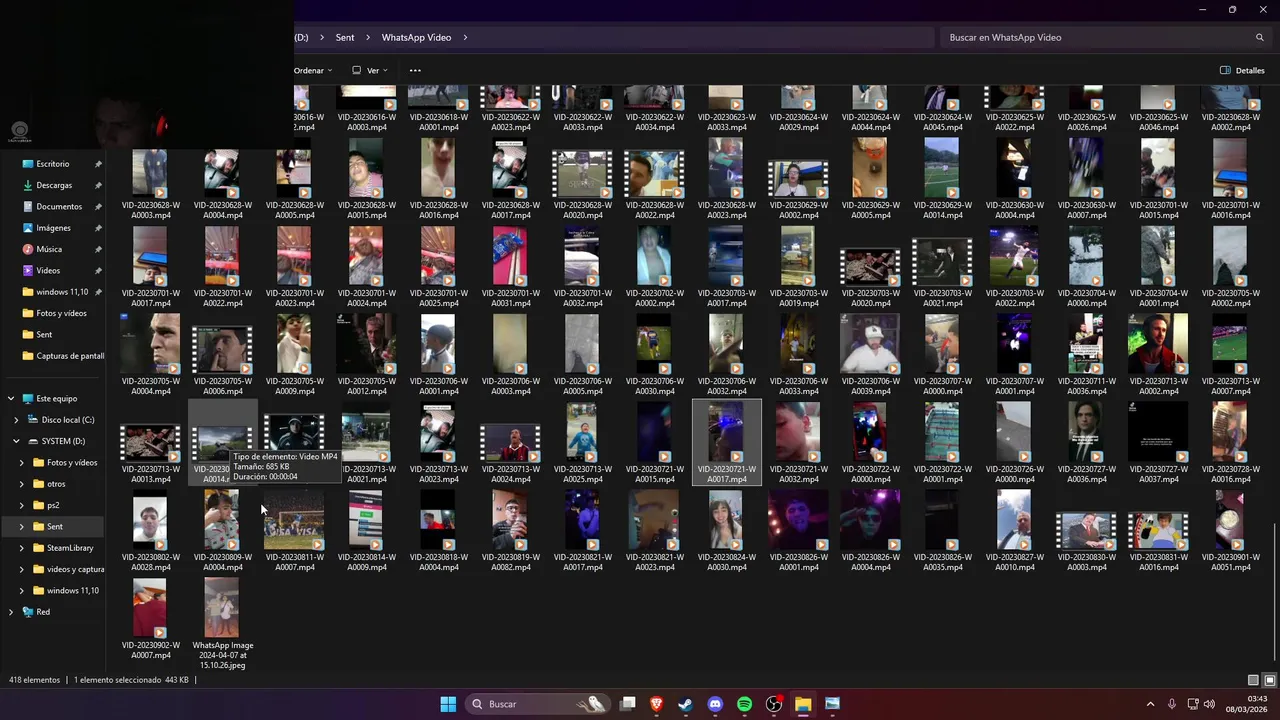
Task: Click the search magnifier icon in Explorer
Action: (1260, 37)
